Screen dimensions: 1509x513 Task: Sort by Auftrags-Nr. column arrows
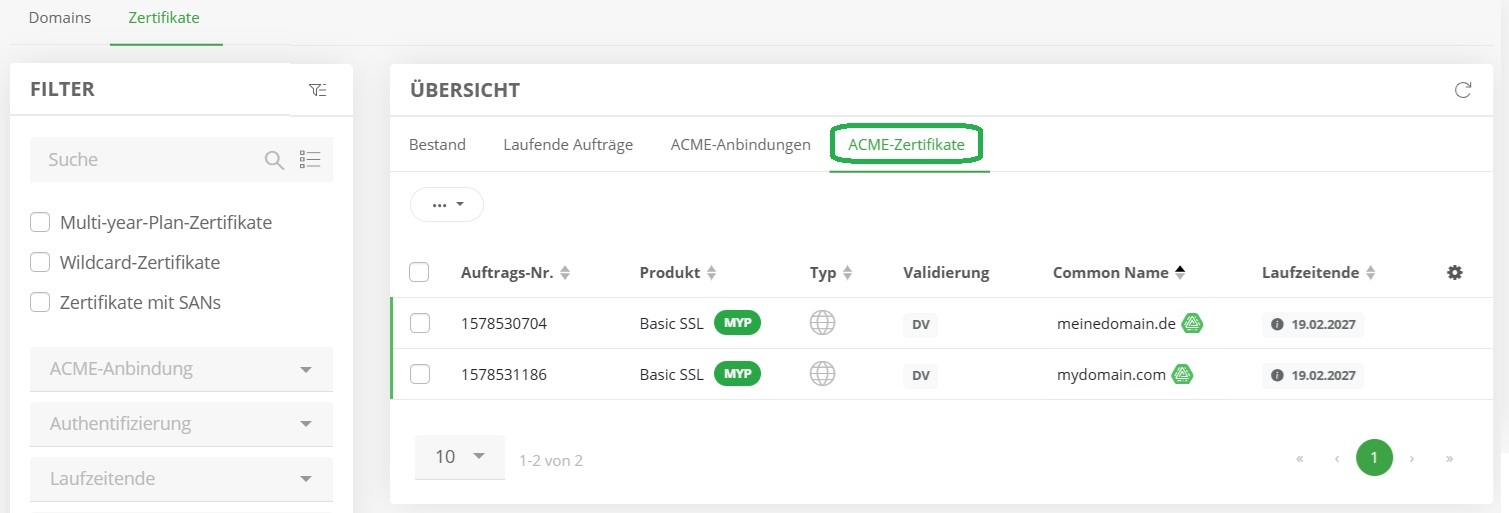pyautogui.click(x=565, y=272)
